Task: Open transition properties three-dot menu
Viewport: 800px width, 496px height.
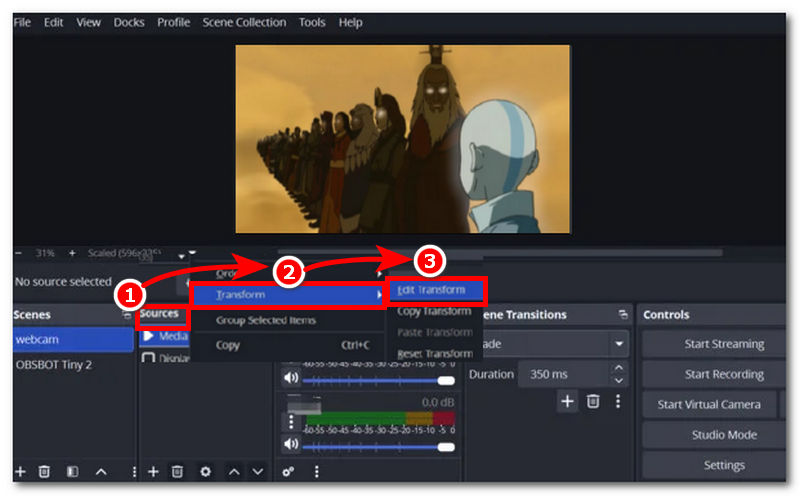Action: pos(618,402)
